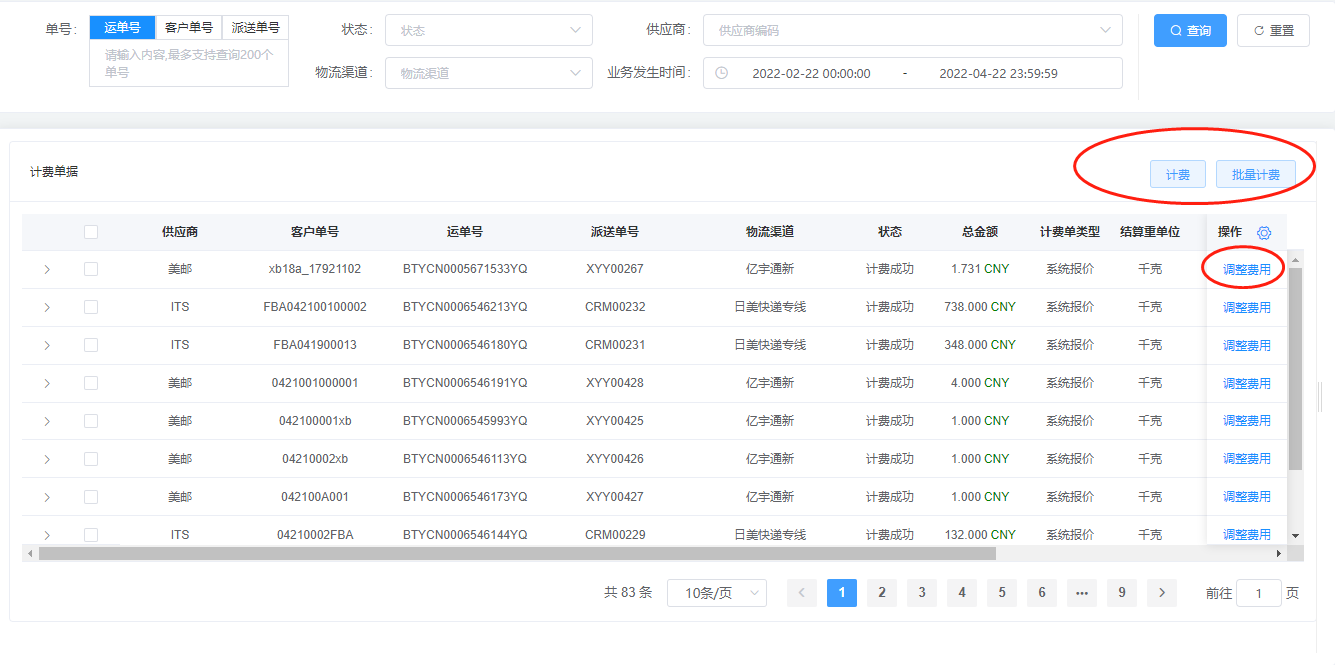
Task: Click the 总金额 column header
Action: (980, 232)
